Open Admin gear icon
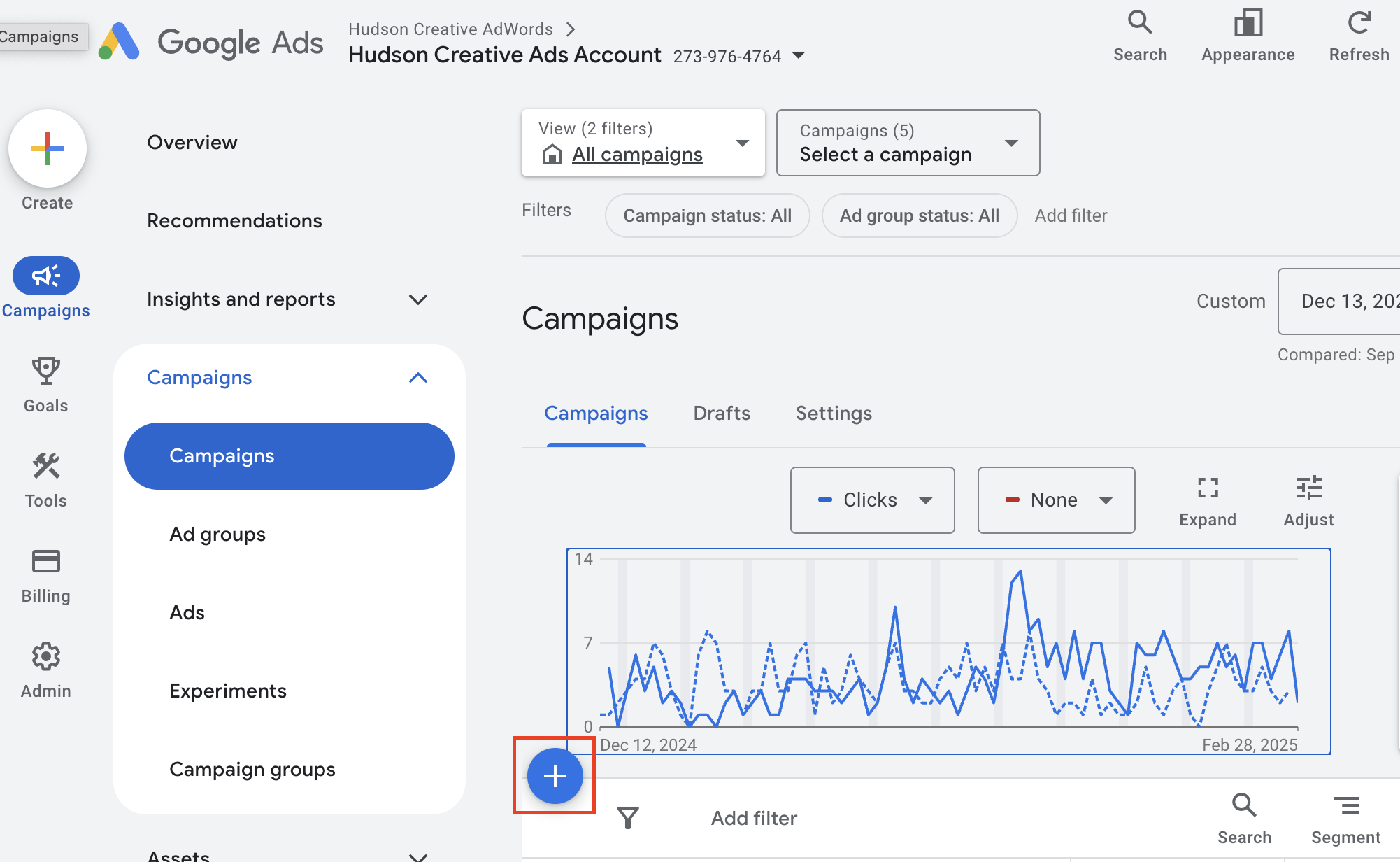The image size is (1400, 862). (46, 656)
